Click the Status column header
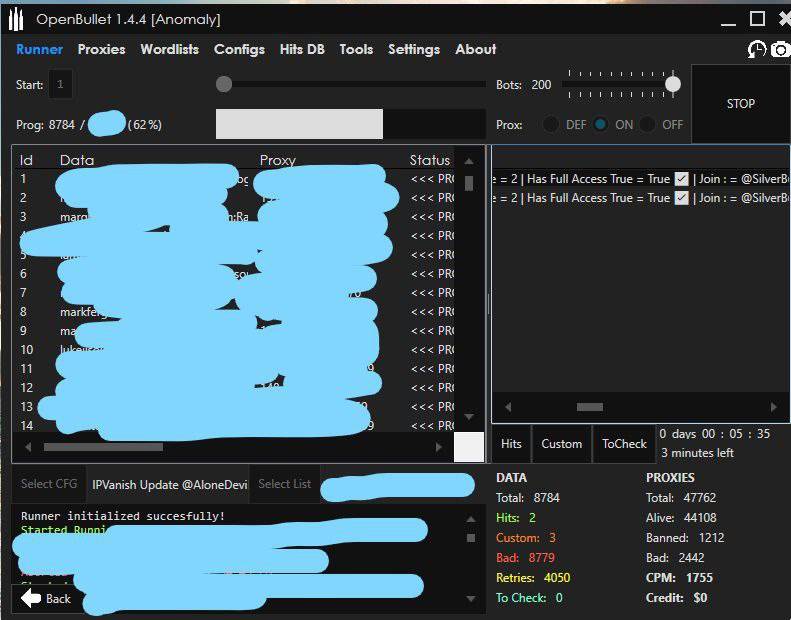791x620 pixels. coord(429,160)
